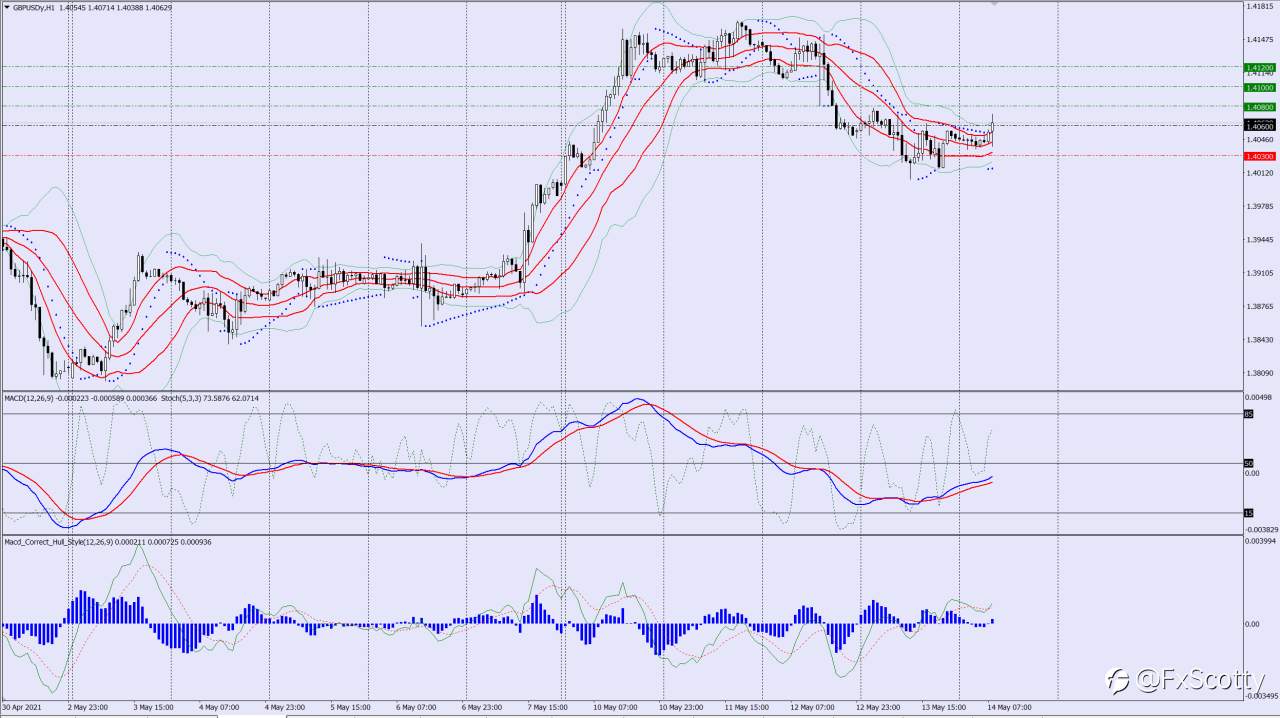This screenshot has width=1280, height=718.
Task: Click the MACD(12,26,9) indicator label
Action: coord(27,398)
